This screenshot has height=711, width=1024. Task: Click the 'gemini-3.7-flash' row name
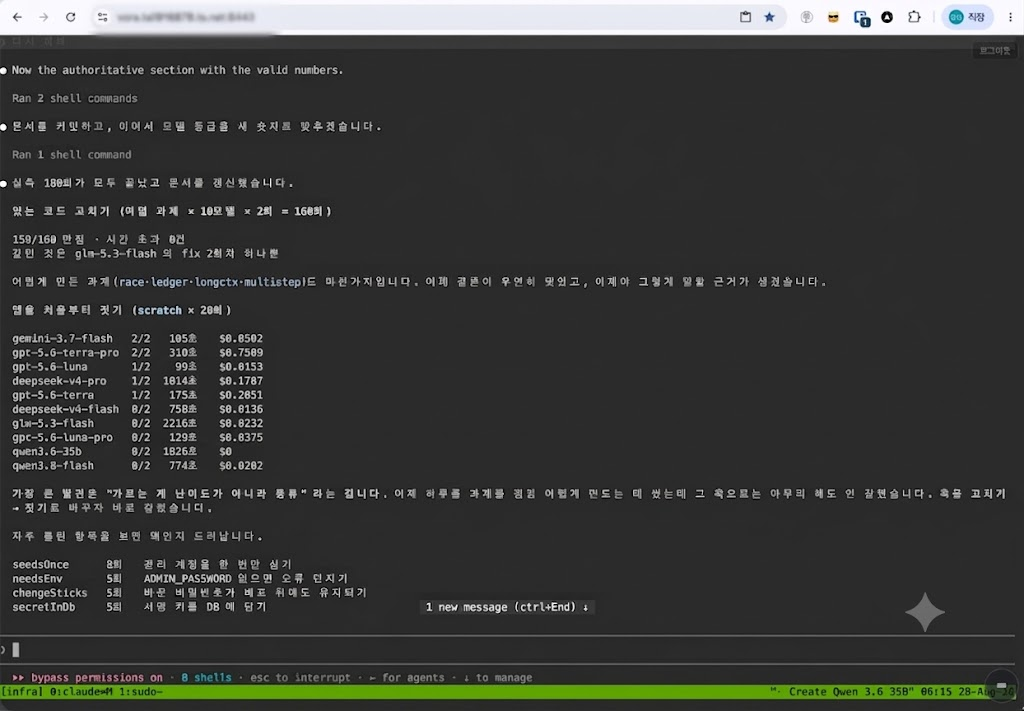(x=62, y=338)
